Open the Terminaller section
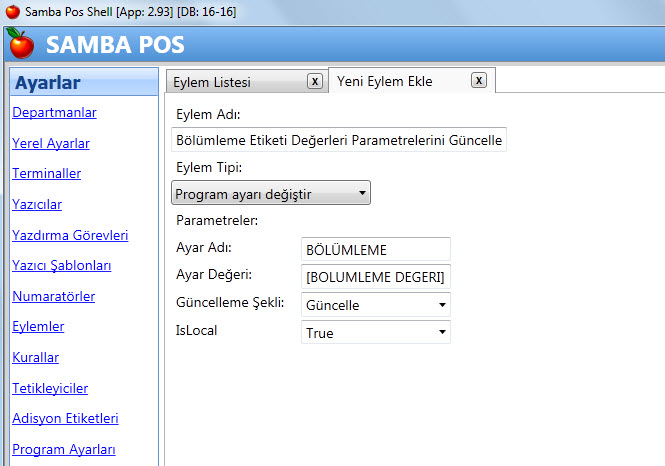 pyautogui.click(x=47, y=173)
